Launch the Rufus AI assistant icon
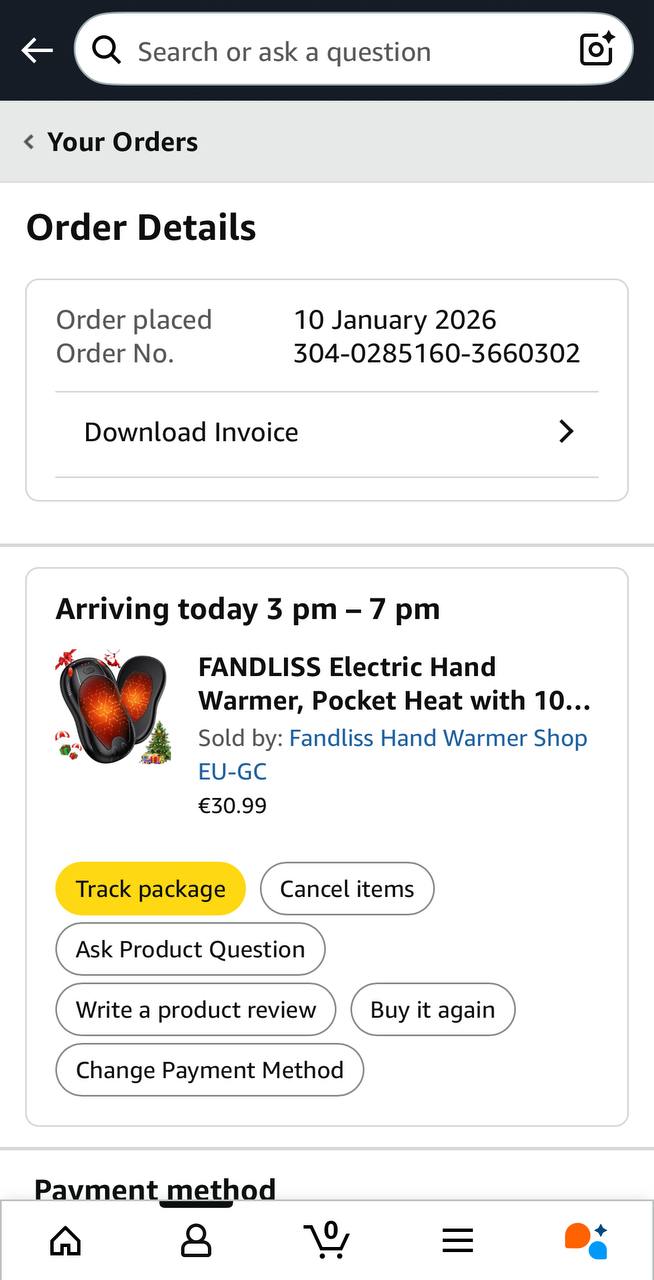 (586, 1241)
